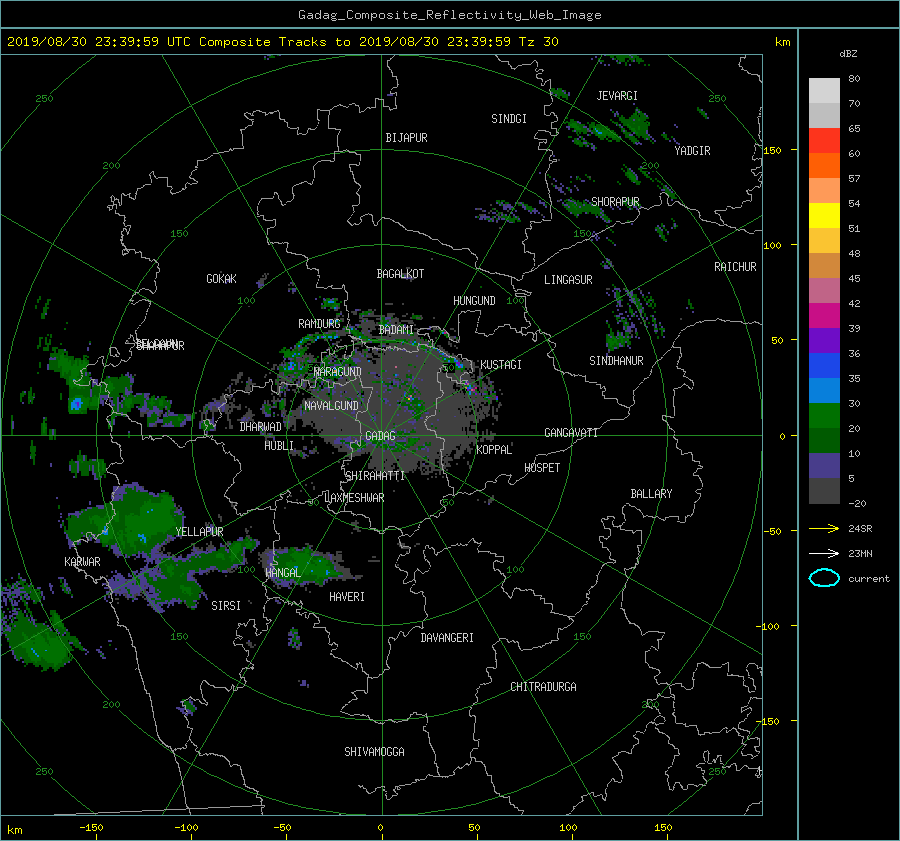Click the KARWAR city label
This screenshot has width=900, height=841.
82,561
